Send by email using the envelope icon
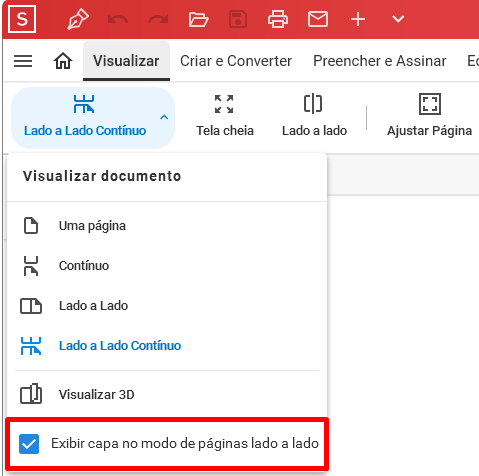Viewport: 479px width, 476px height. pos(318,19)
